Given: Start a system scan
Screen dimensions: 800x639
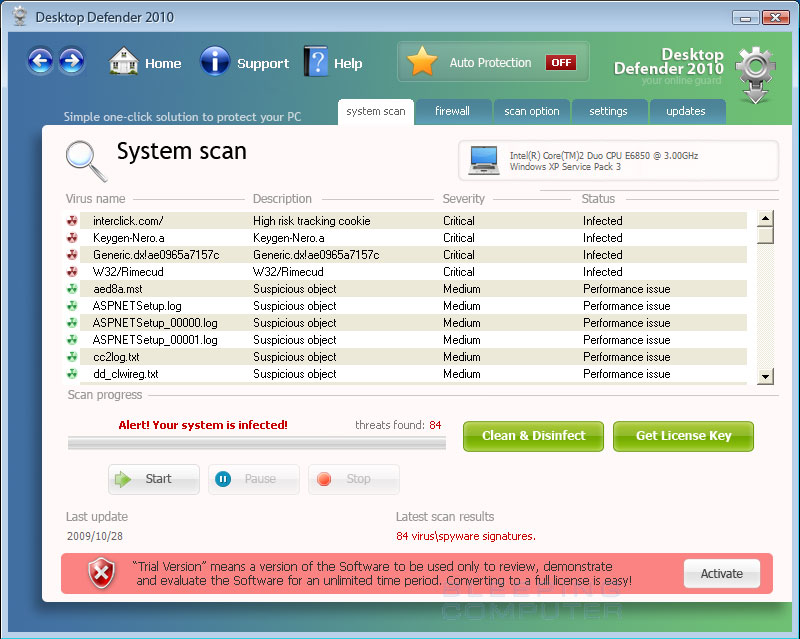Looking at the screenshot, I should click(153, 479).
